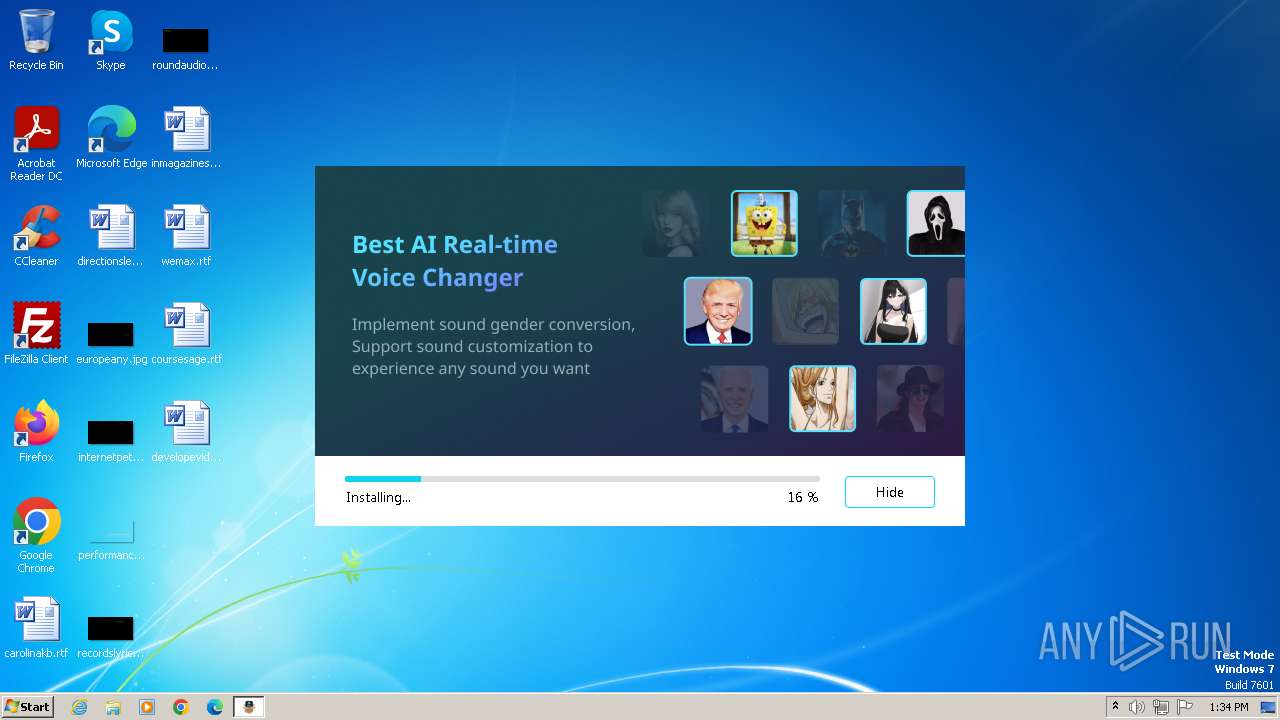Click the voice changer installer taskbar item
Viewport: 1280px width, 720px height.
(249, 707)
